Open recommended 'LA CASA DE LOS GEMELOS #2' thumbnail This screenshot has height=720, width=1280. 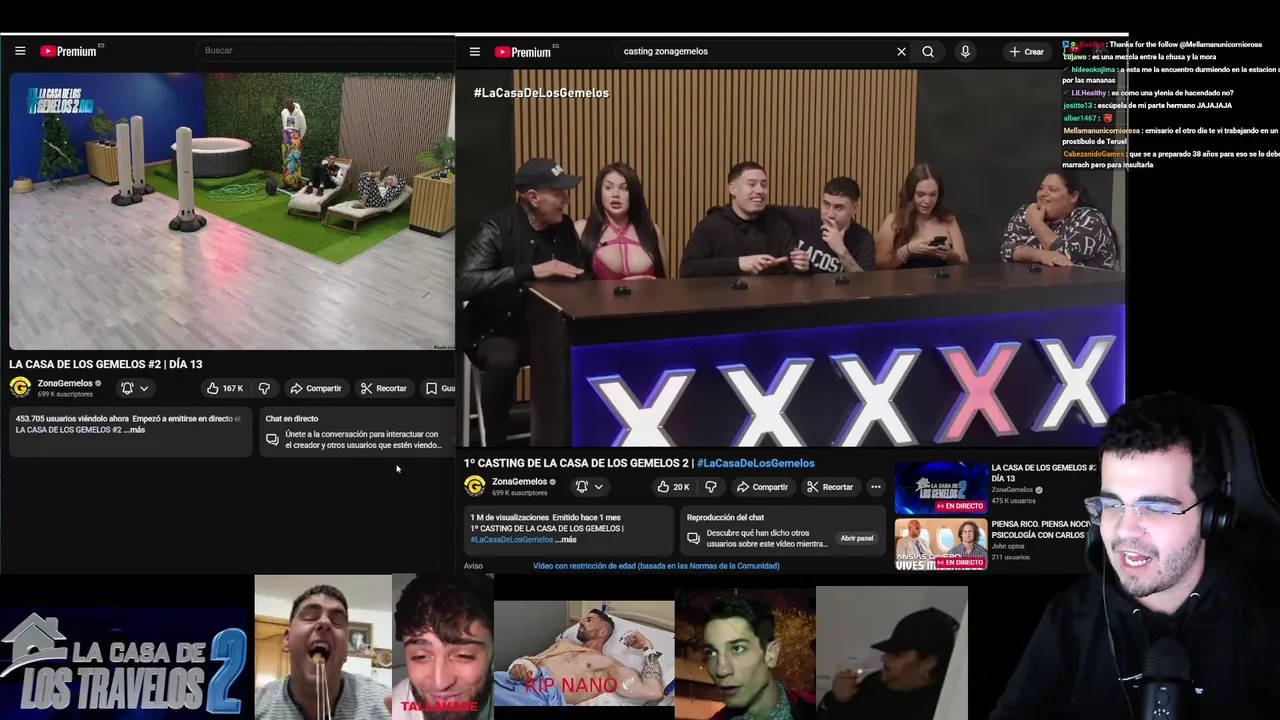941,488
